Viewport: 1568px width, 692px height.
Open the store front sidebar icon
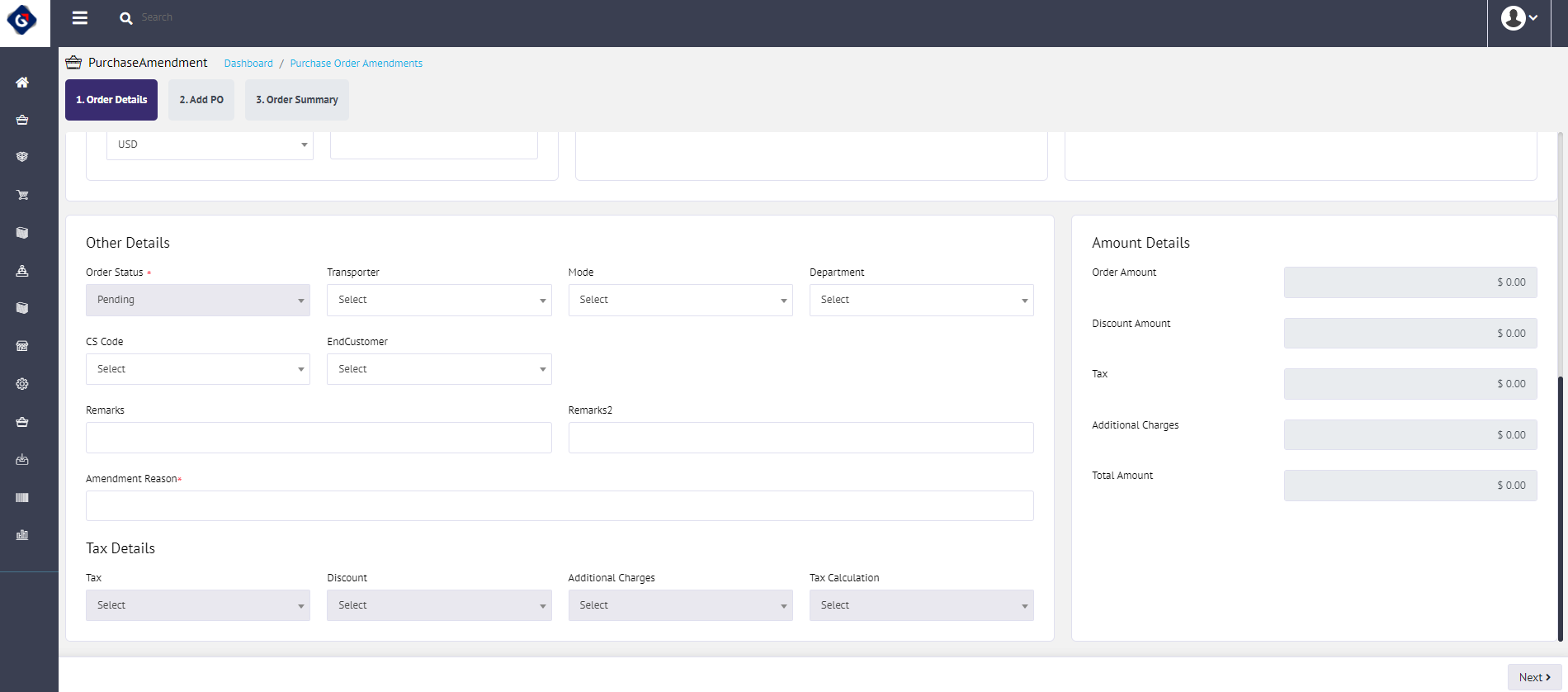(22, 346)
